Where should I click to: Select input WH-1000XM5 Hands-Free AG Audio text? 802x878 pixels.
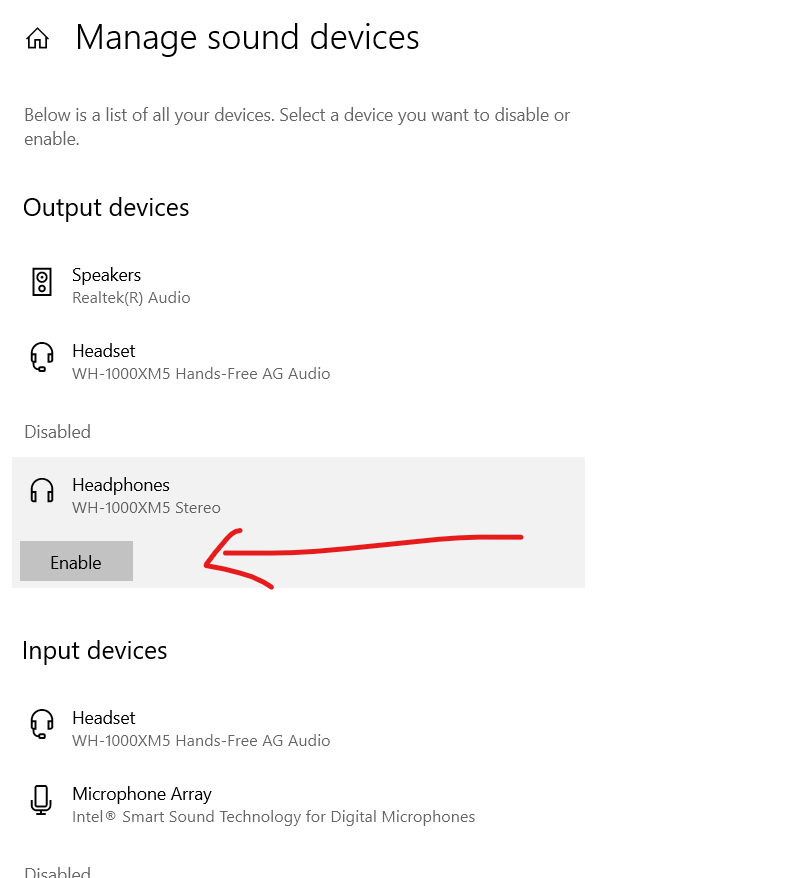point(201,740)
